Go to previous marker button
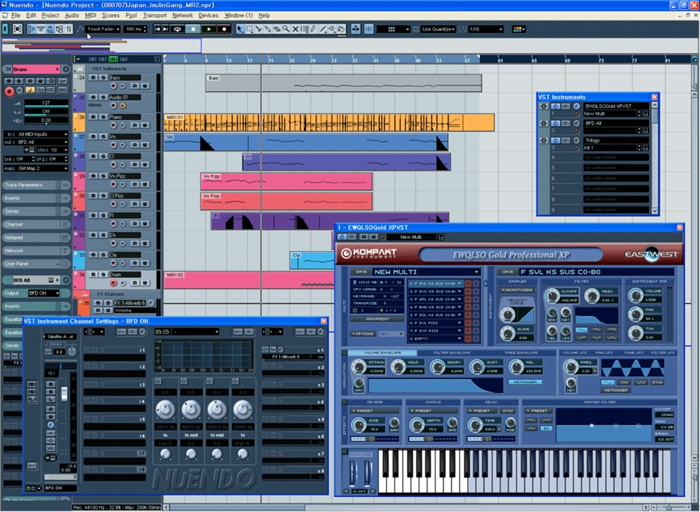 157,29
